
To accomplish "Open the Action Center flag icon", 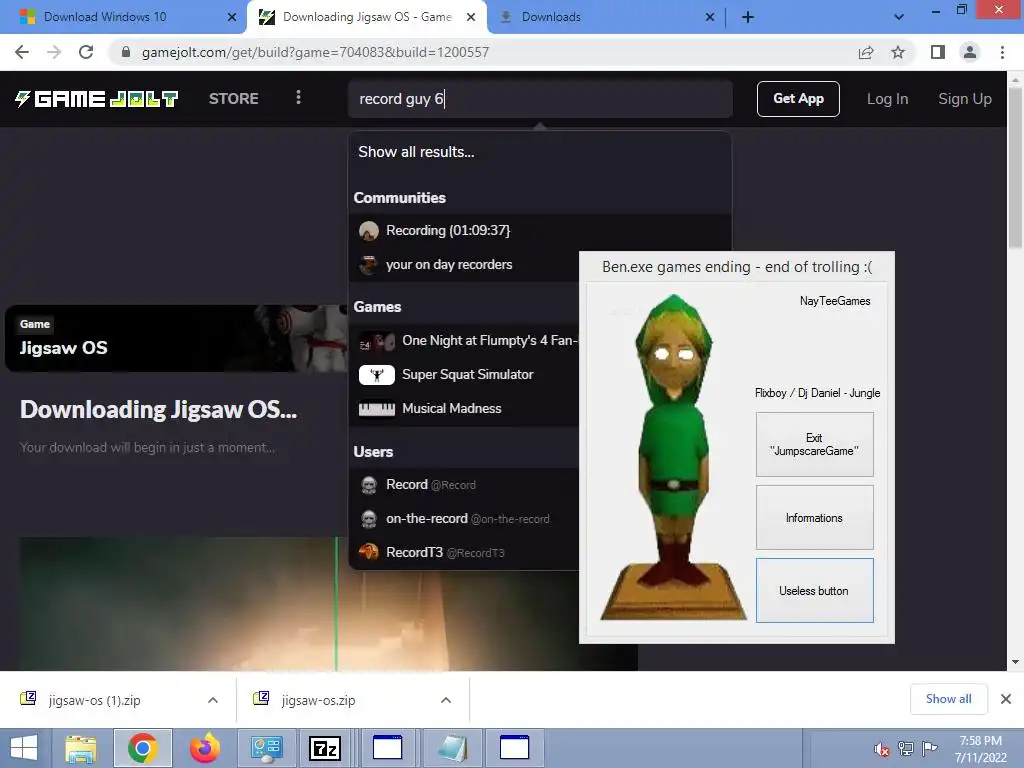I will click(x=929, y=749).
